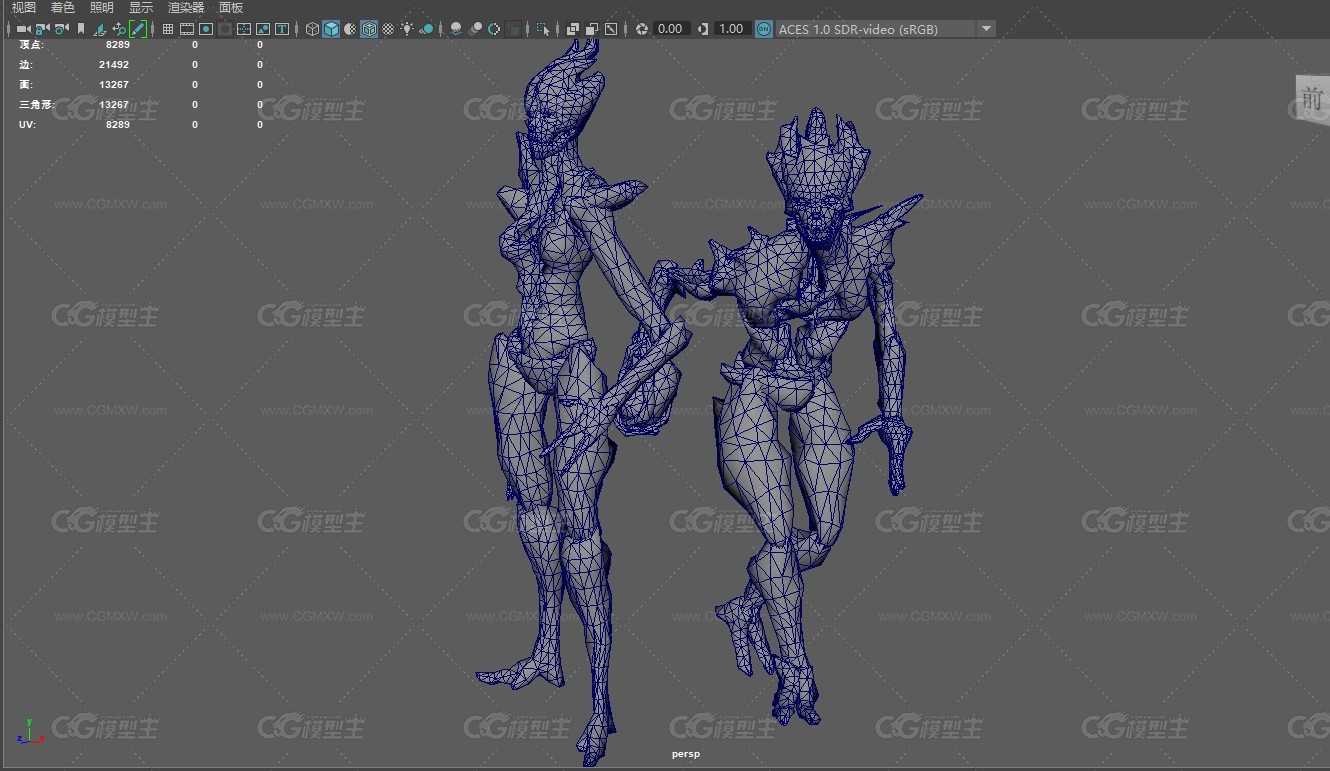Toggle the Wireframe on Shaded icon
Screen dimensions: 1330x771
point(369,29)
